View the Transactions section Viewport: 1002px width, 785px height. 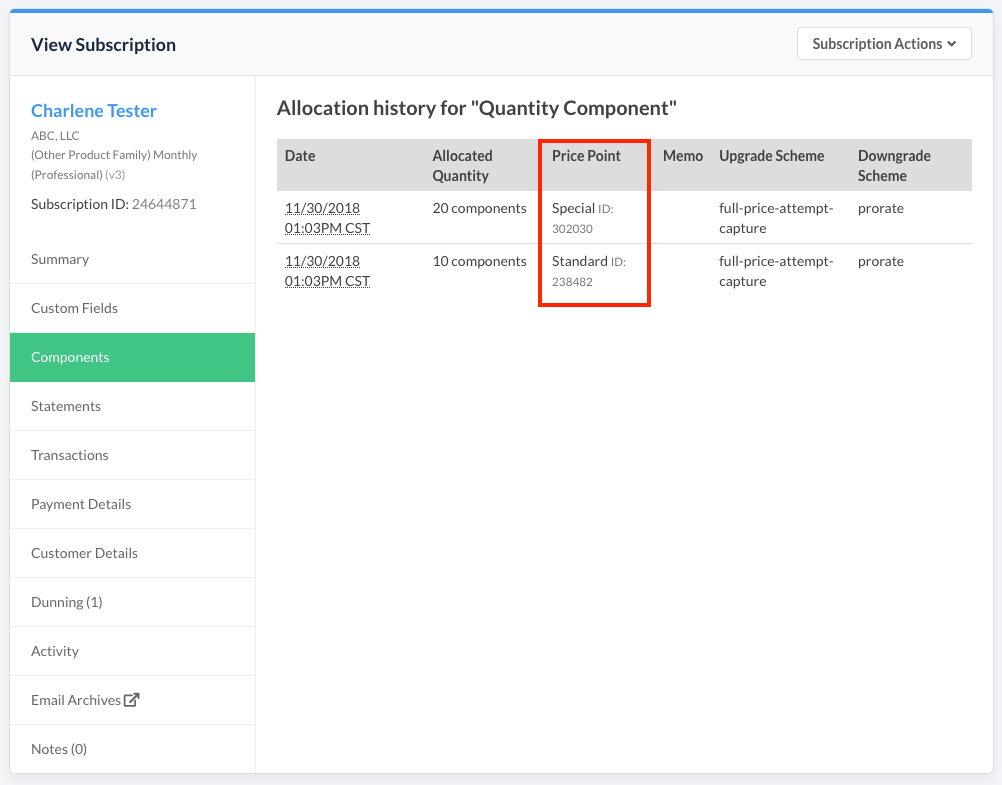(x=69, y=455)
